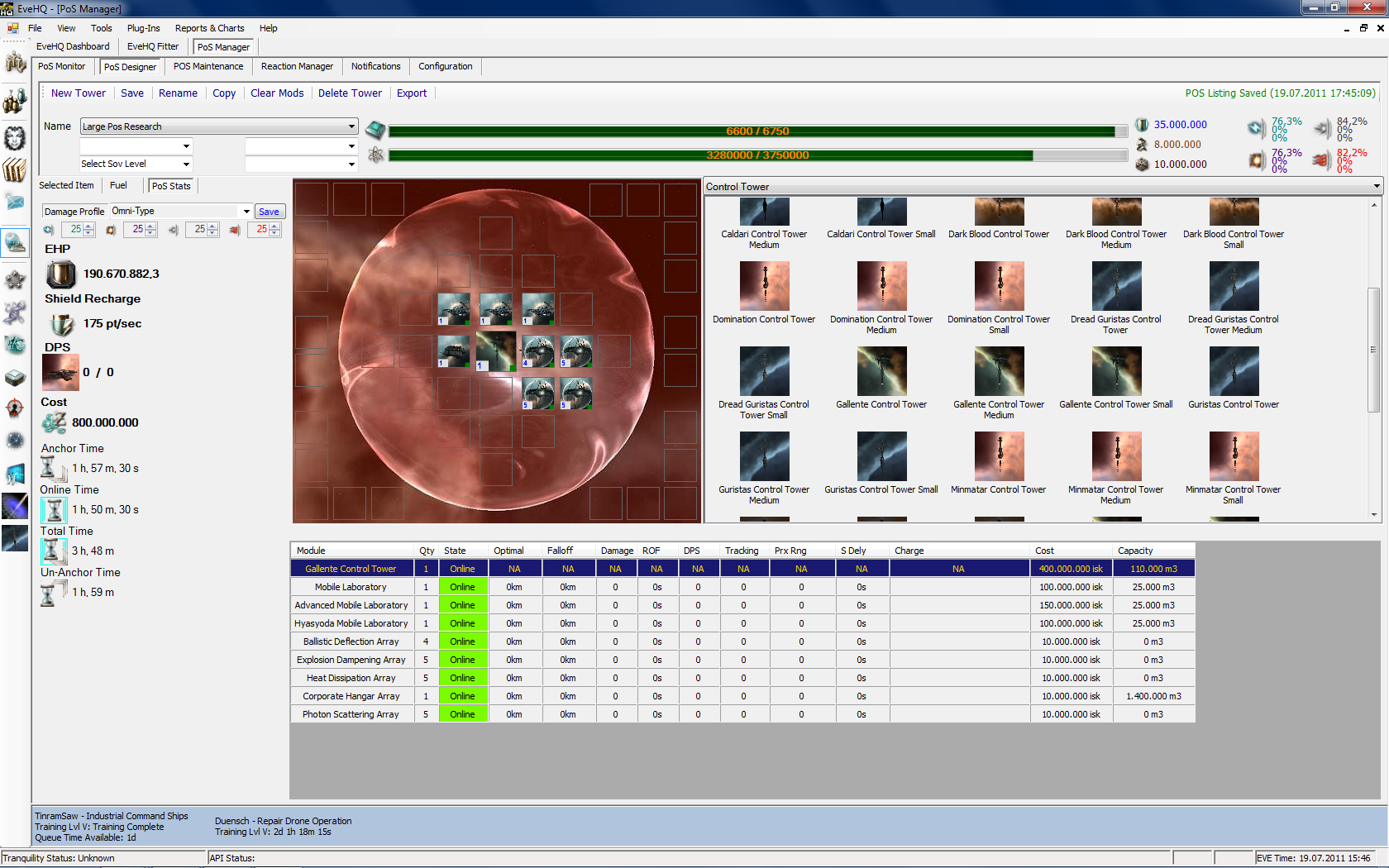The height and width of the screenshot is (868, 1389).
Task: Click the red target crosshair sidebar icon
Action: click(x=15, y=408)
